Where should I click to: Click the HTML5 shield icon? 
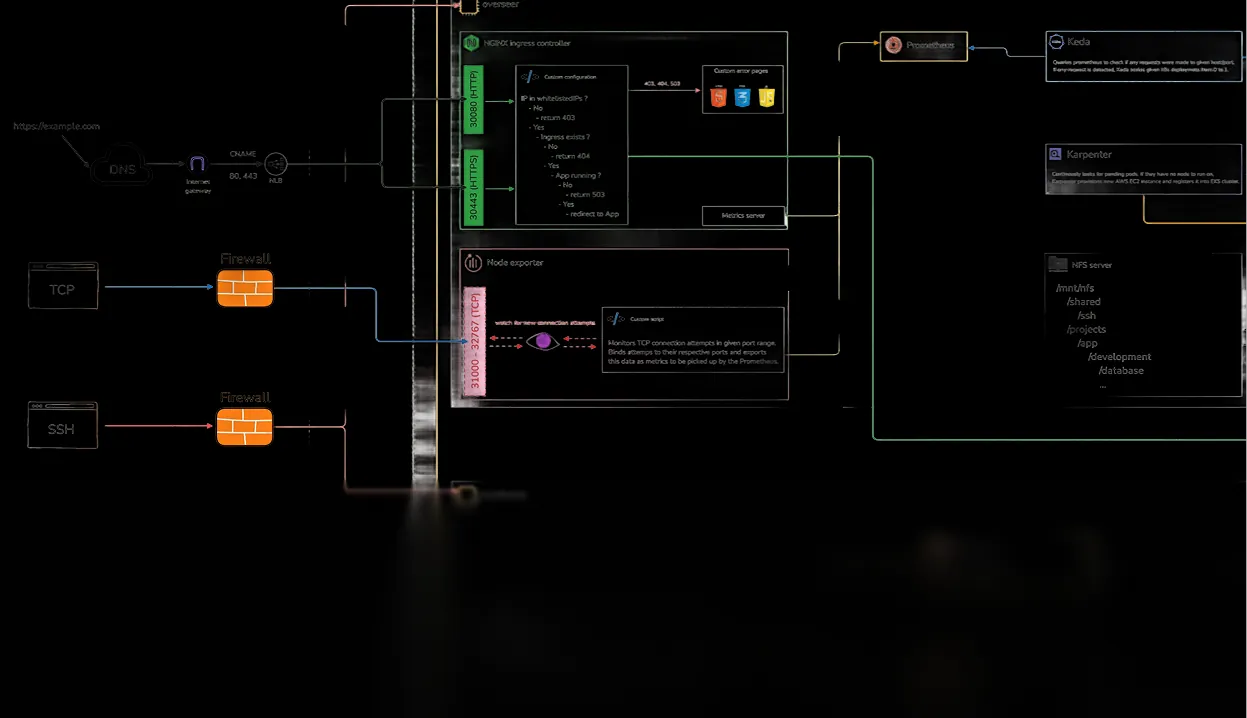tap(718, 98)
